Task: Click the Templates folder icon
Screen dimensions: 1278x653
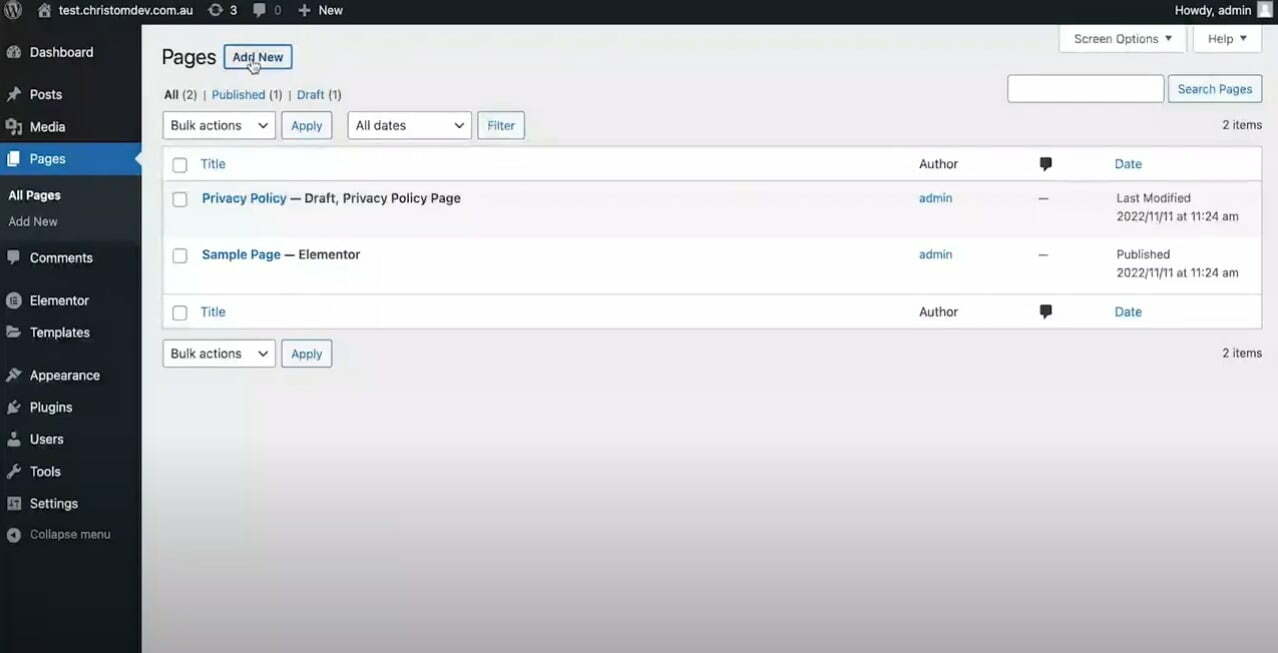Action: tap(14, 332)
